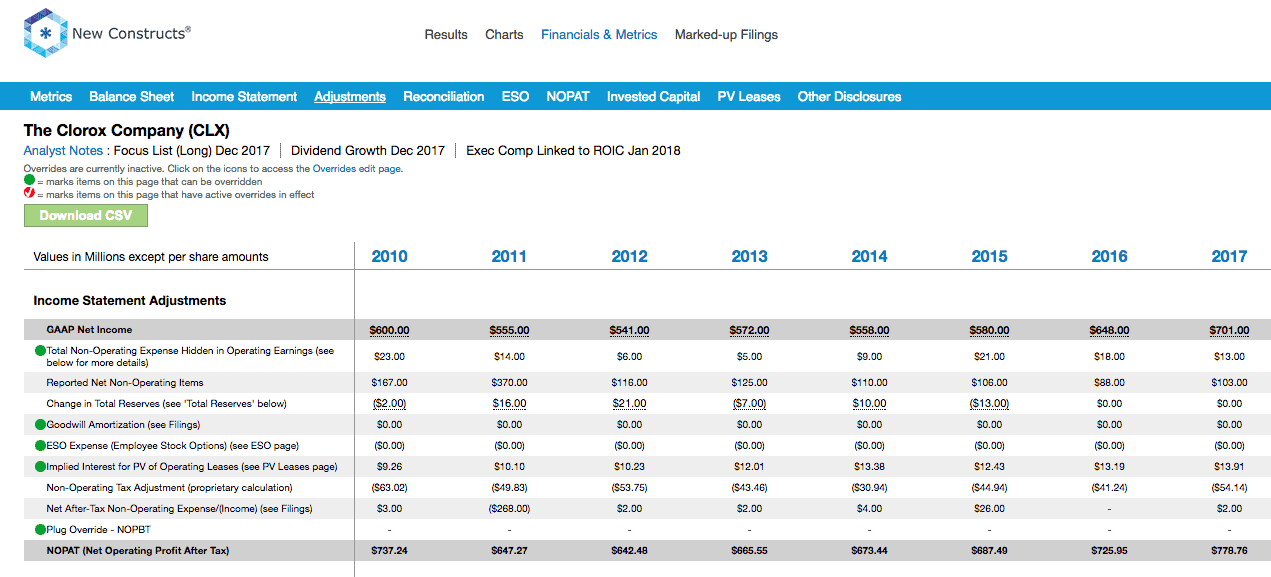Click Change in Total Reserves value ($2.00)
Image resolution: width=1271 pixels, height=577 pixels.
point(389,404)
